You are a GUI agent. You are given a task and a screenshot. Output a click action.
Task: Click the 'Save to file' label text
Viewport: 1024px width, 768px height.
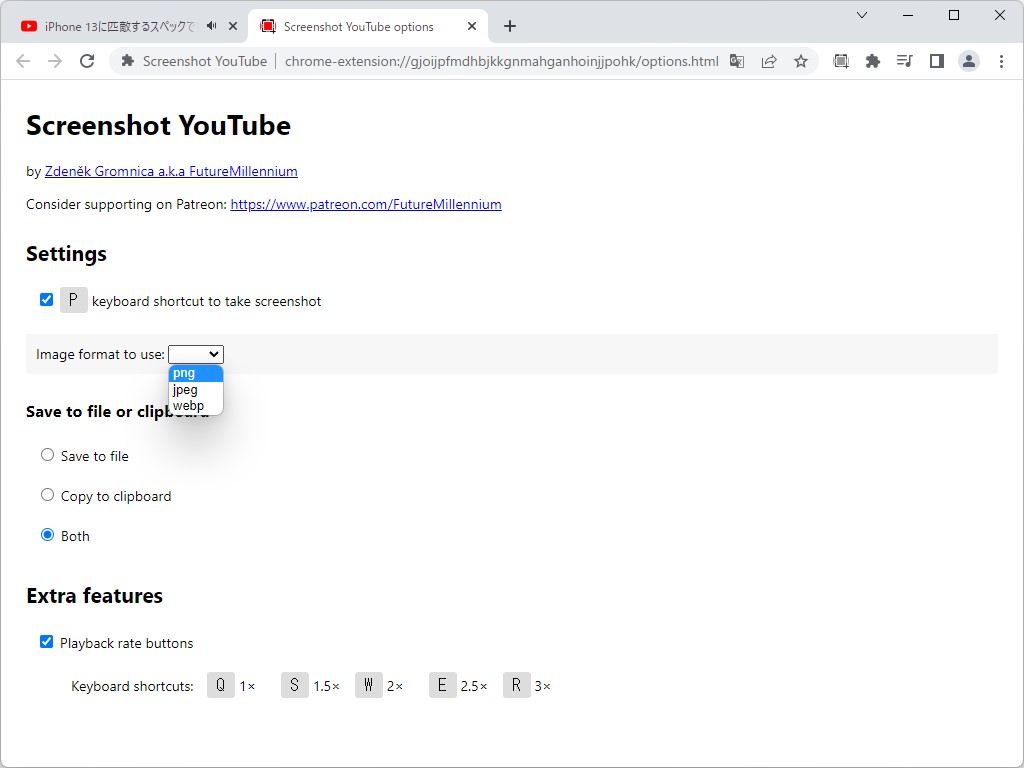pos(95,456)
